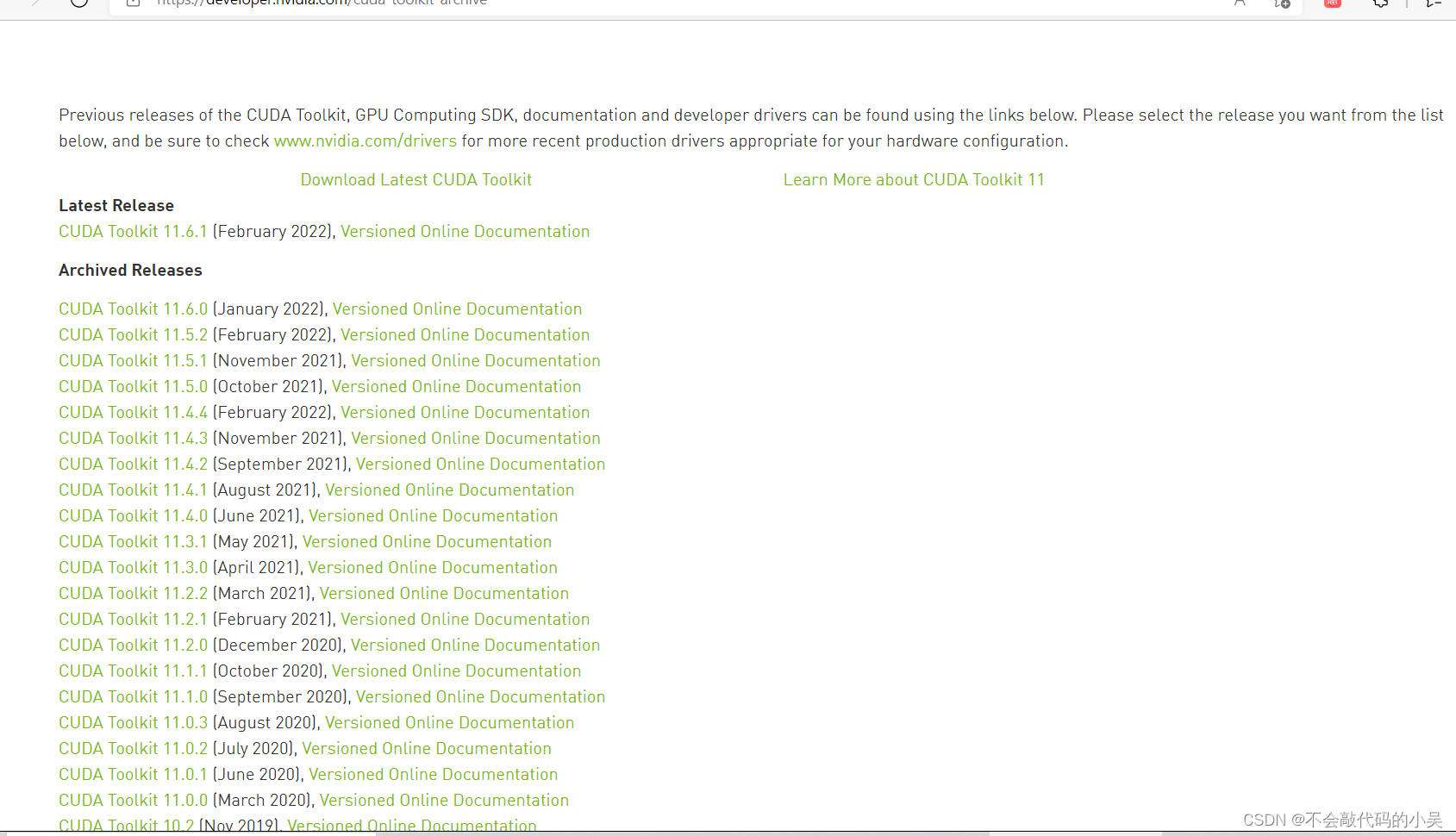
Task: Open Versioned Online Documentation for 11.5.2
Action: pyautogui.click(x=466, y=335)
